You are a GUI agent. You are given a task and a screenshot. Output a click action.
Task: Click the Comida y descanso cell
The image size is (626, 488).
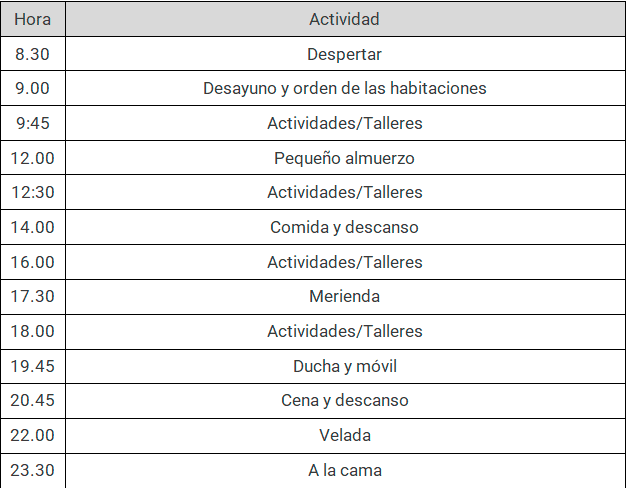[345, 227]
